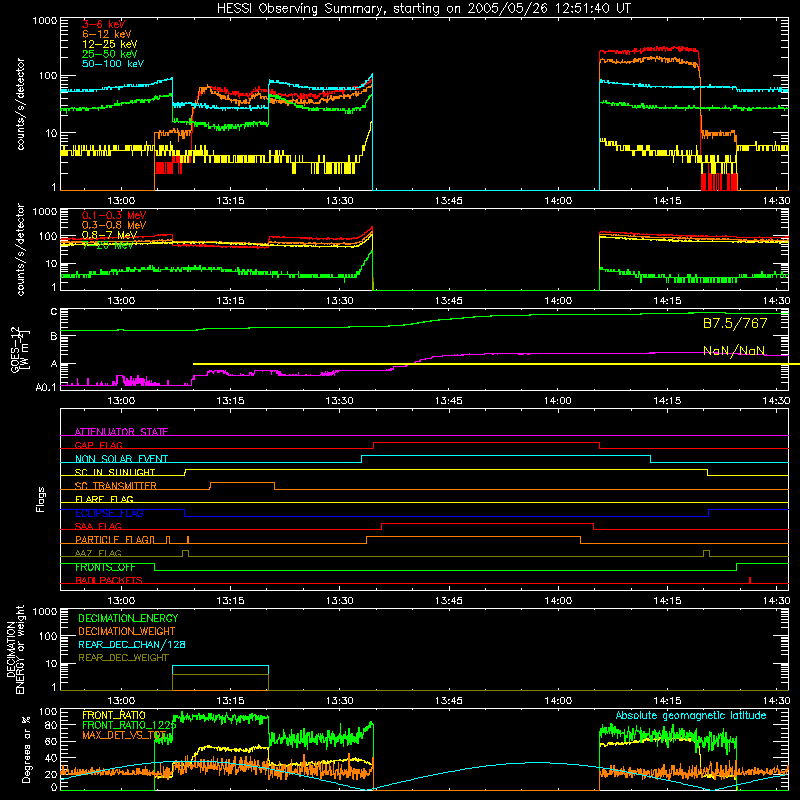Select the orange 6-12 keV legend label

point(107,34)
